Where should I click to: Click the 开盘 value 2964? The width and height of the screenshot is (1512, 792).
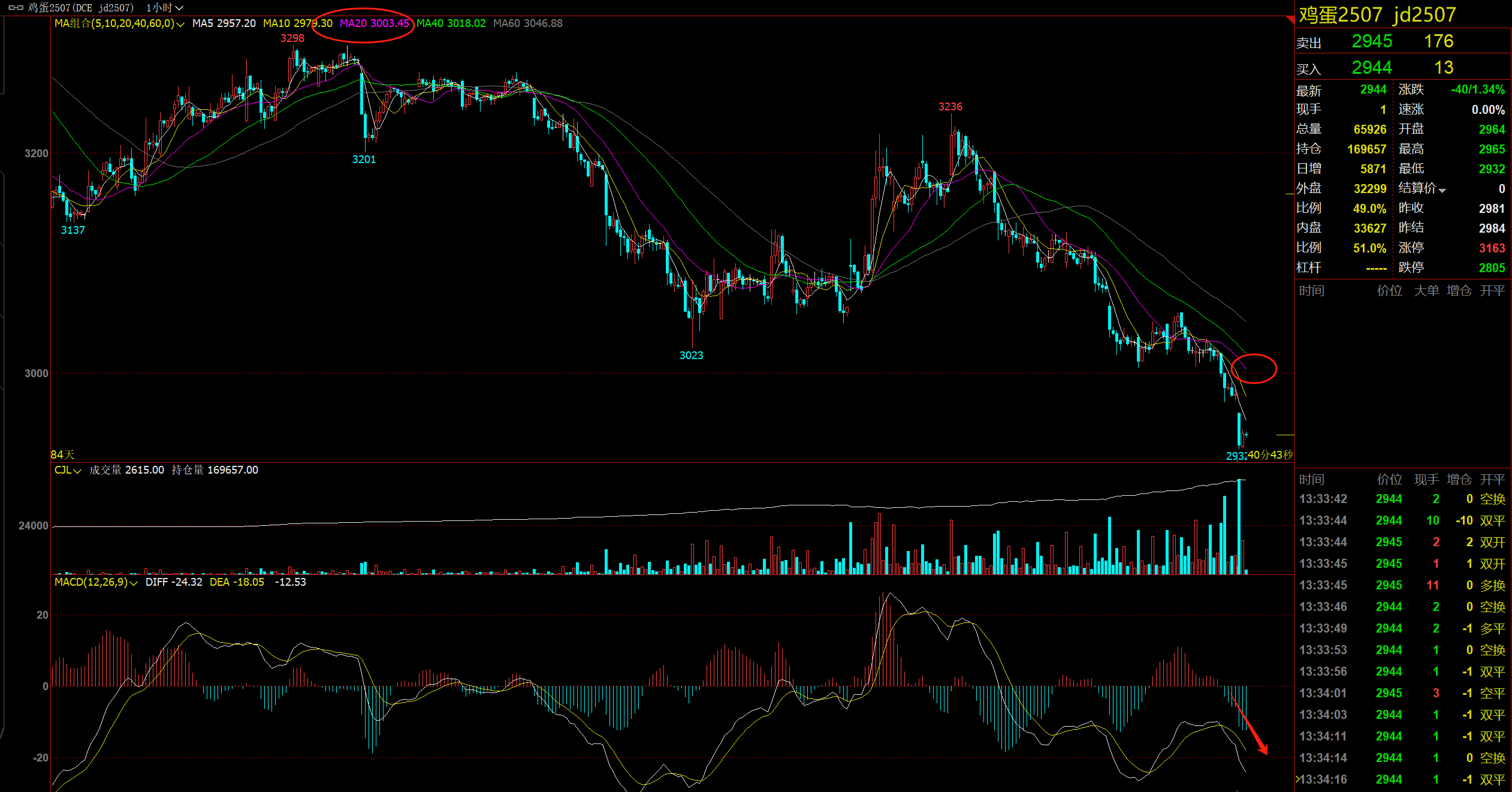click(1492, 130)
